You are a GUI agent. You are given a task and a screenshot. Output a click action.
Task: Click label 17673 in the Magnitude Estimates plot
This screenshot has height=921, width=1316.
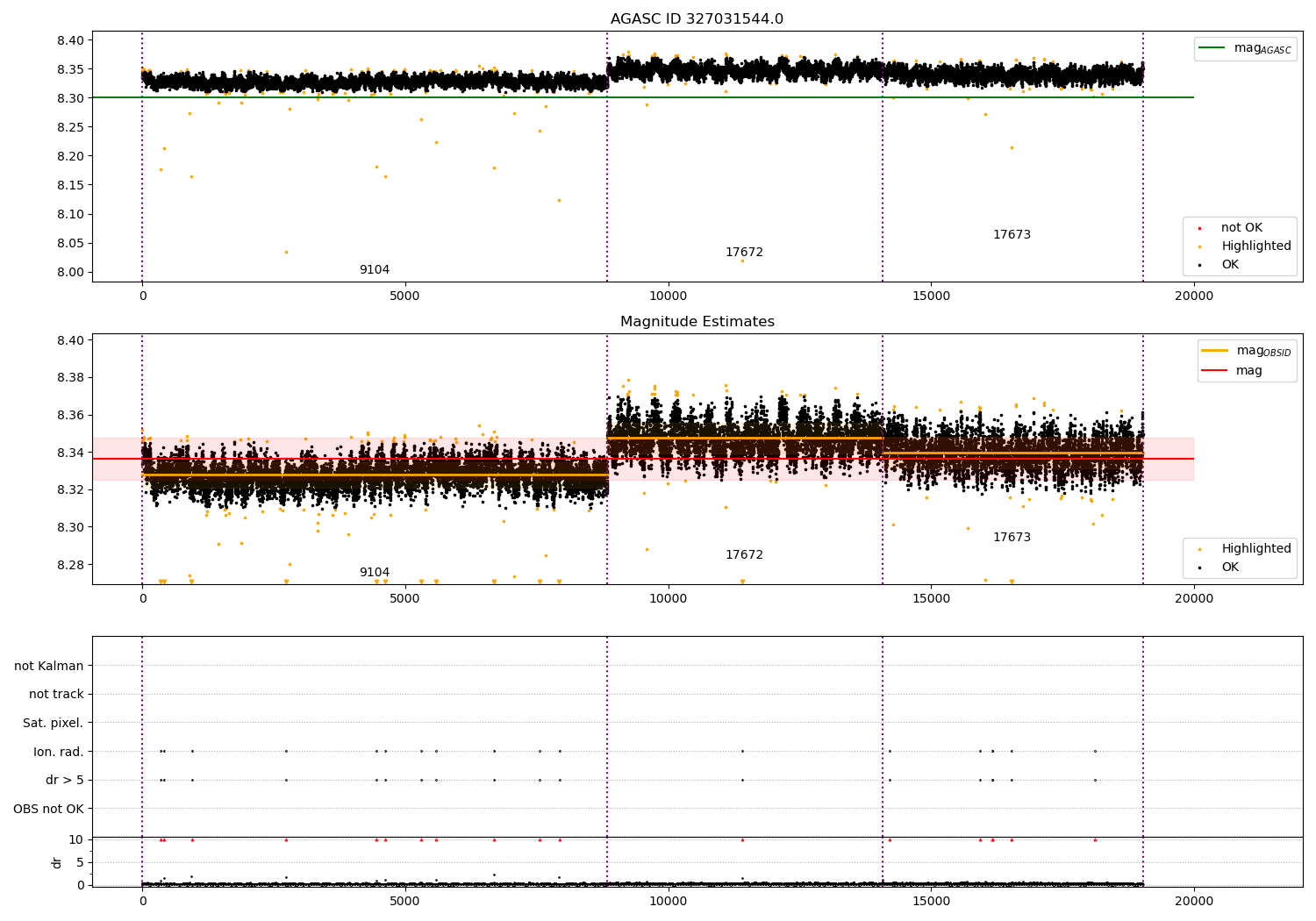click(1012, 538)
